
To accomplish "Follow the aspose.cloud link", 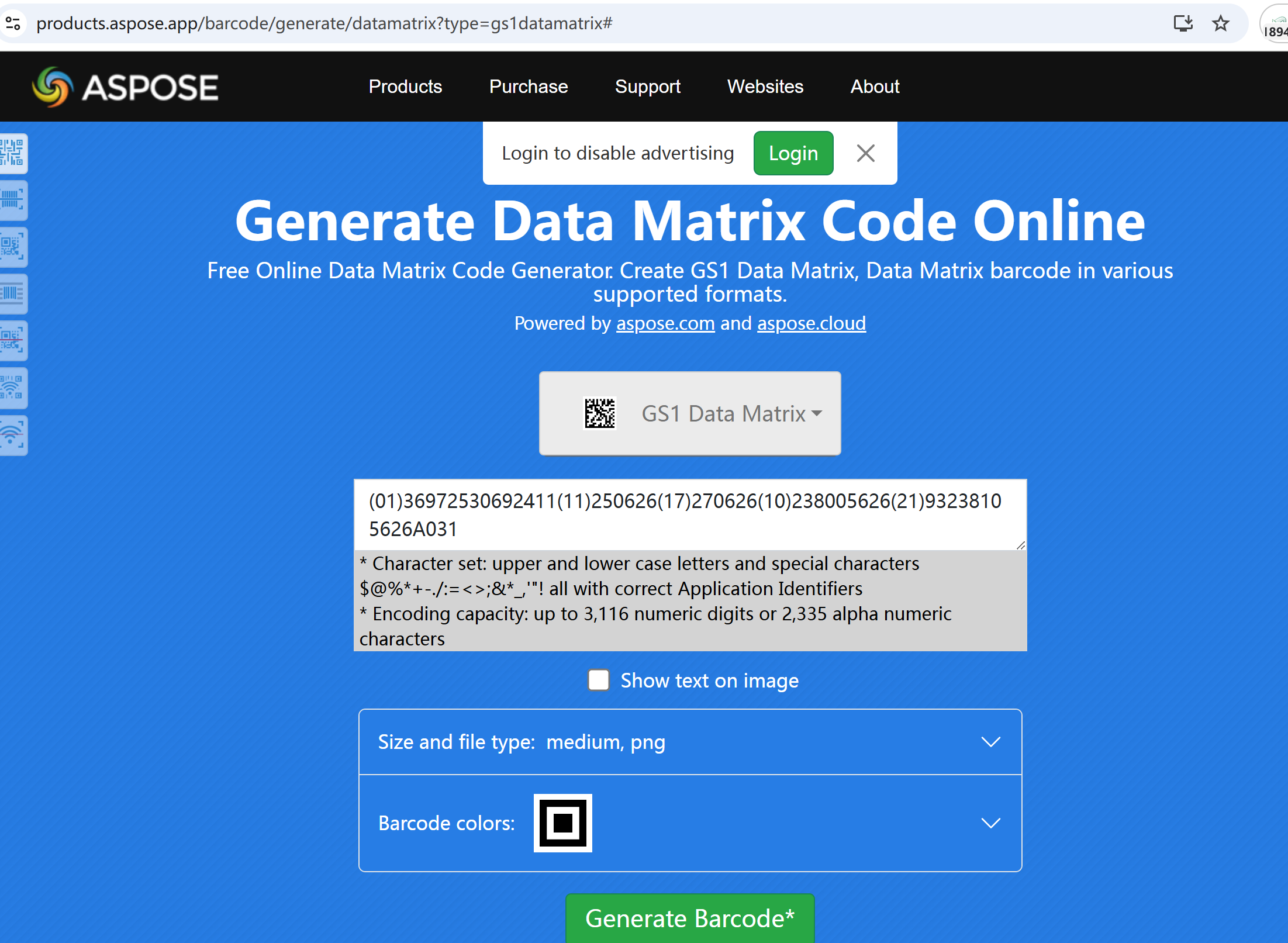I will (x=812, y=323).
